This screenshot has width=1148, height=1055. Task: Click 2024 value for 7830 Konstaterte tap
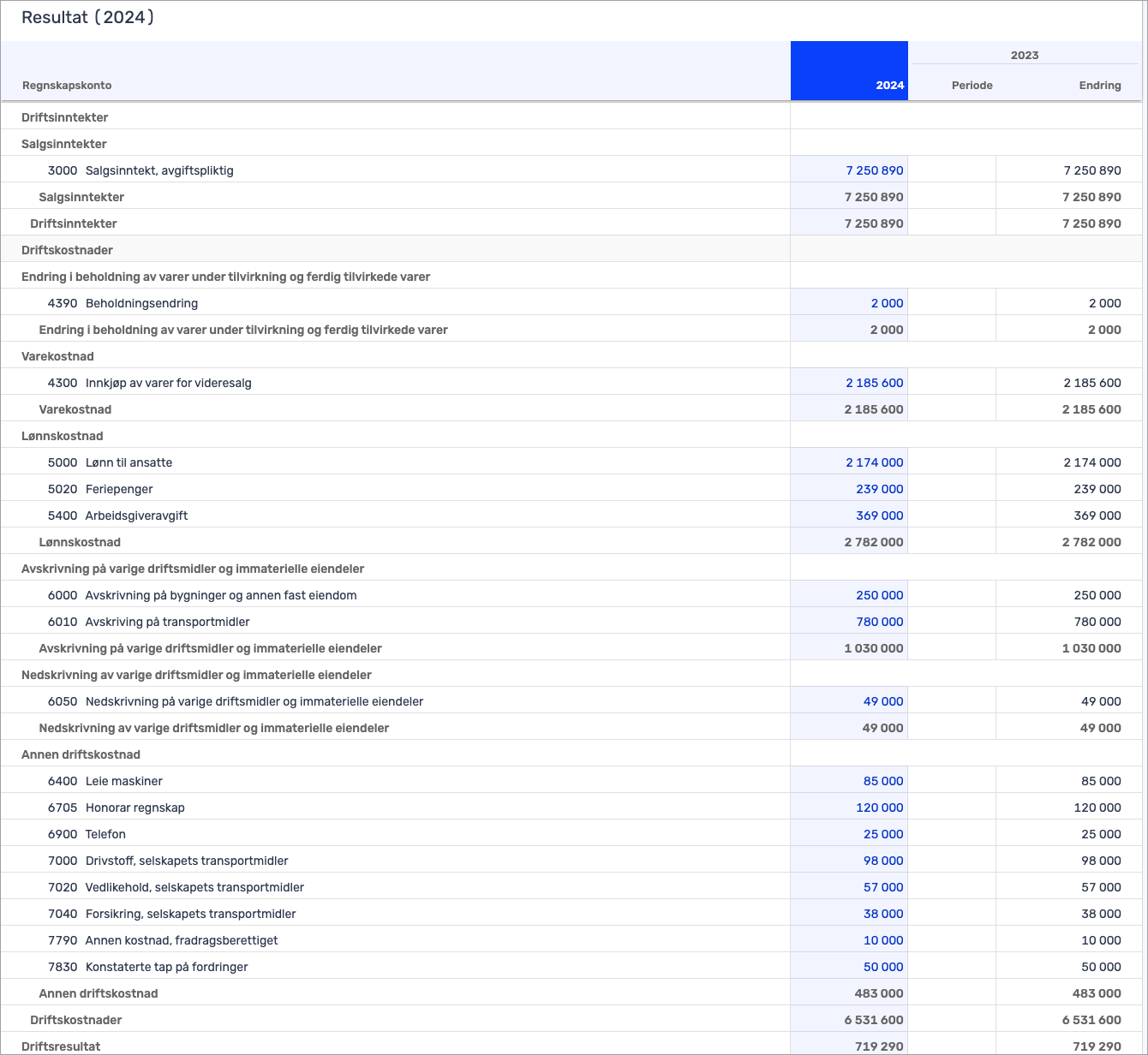coord(882,967)
